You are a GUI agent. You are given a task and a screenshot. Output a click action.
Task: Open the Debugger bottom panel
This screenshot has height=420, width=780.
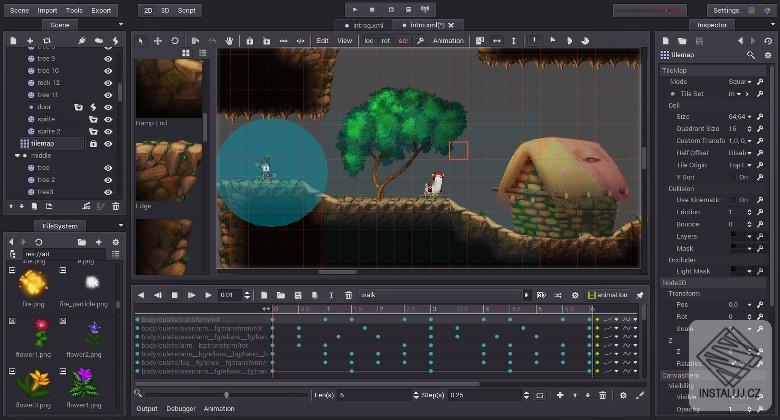click(x=181, y=409)
